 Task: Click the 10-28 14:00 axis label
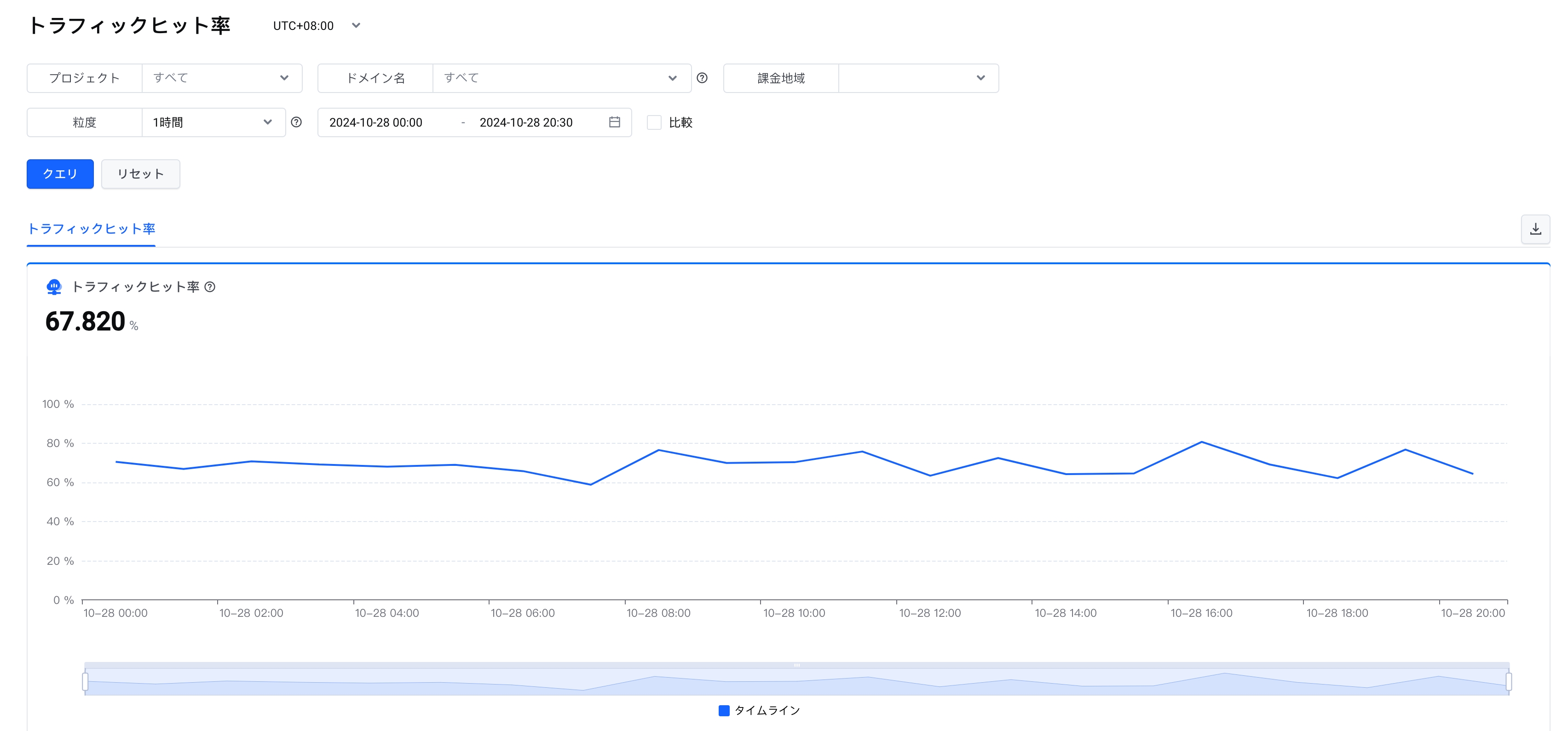click(x=1066, y=613)
